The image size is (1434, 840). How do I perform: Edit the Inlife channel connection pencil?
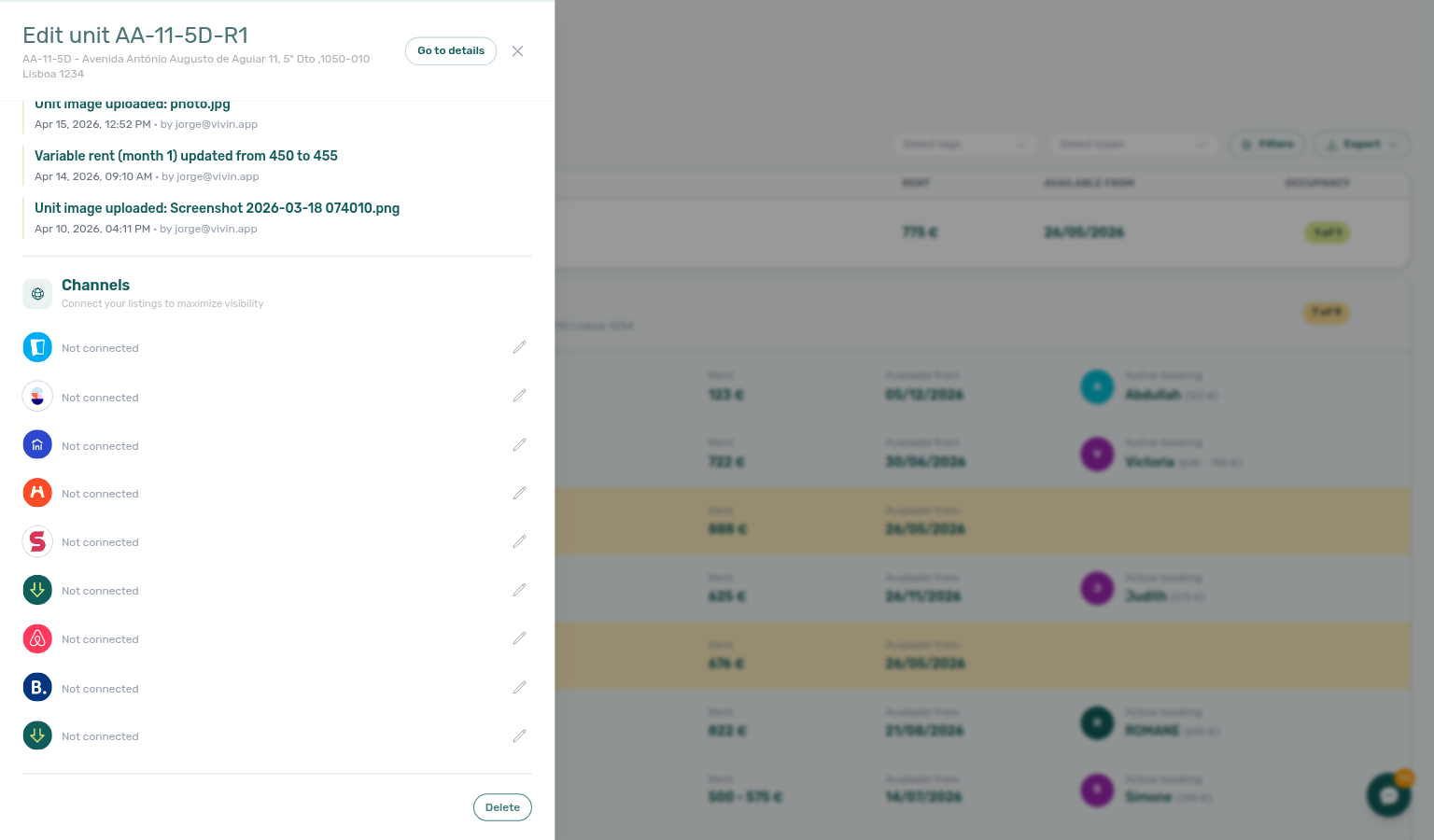519,445
